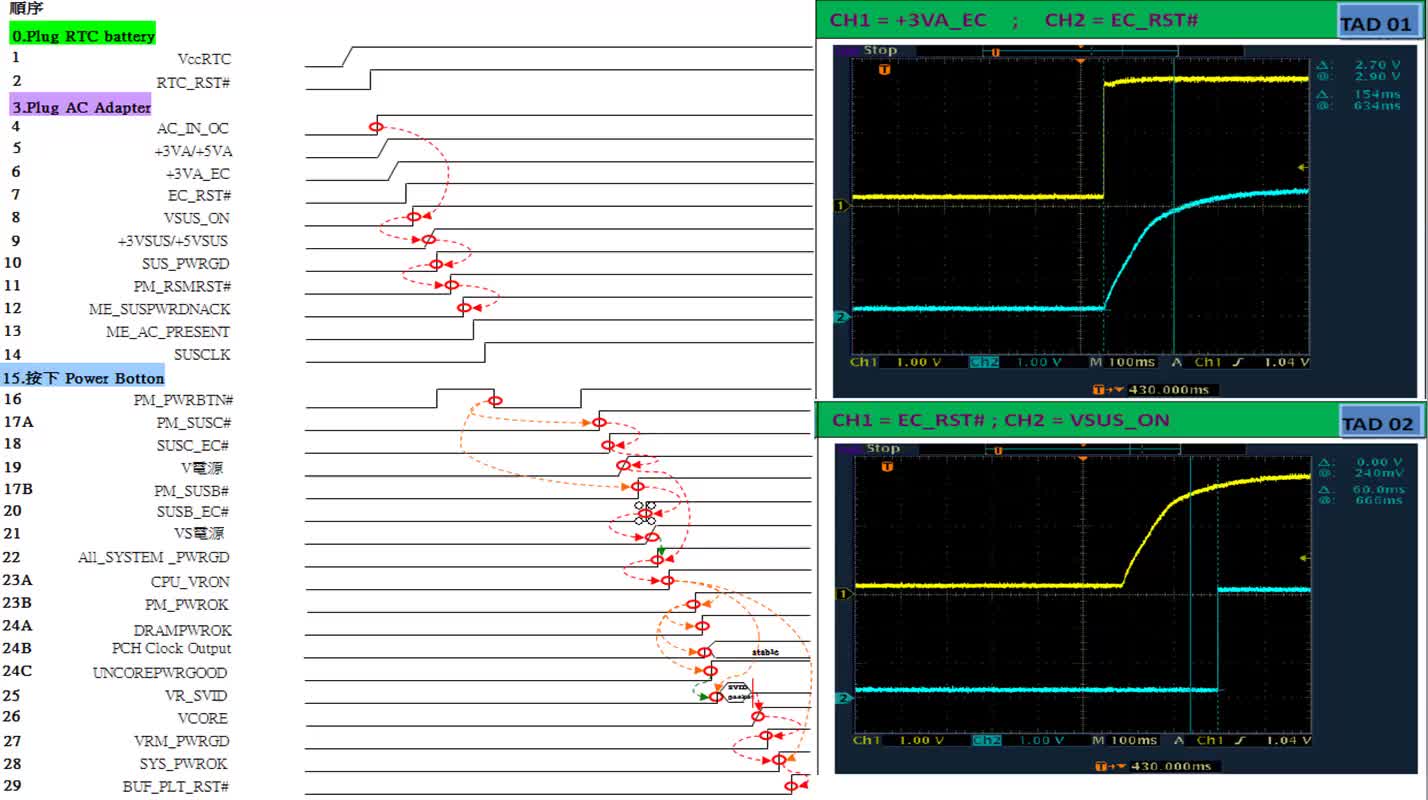
Task: Click the purple '3.Plug AC Adapter' heading
Action: click(x=81, y=107)
